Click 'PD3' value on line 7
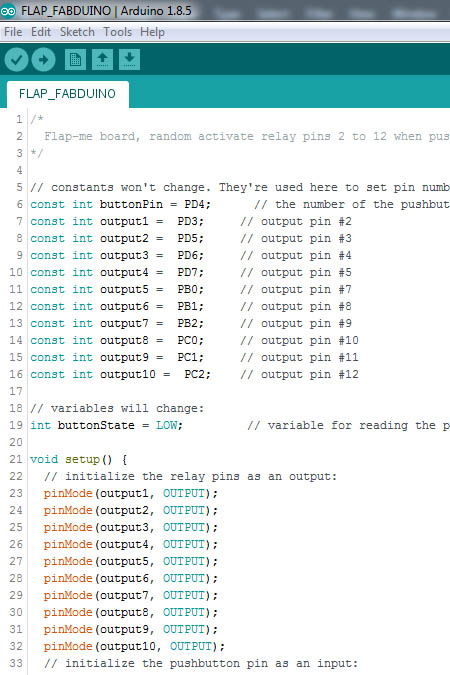450x675 pixels. [188, 221]
